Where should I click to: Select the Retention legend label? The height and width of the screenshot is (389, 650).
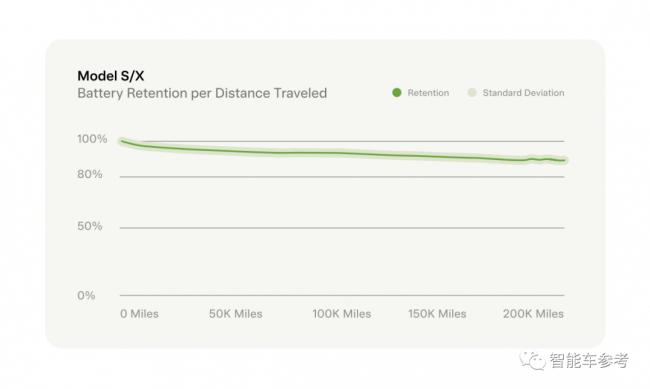[428, 93]
